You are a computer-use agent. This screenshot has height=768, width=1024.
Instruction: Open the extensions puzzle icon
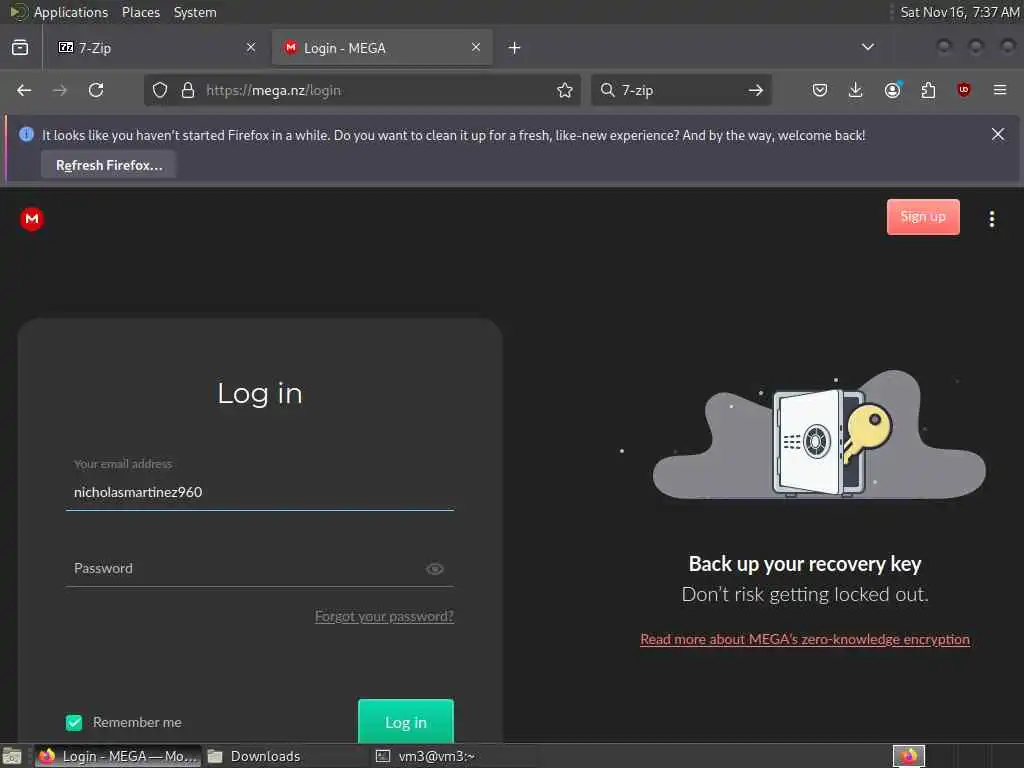[928, 90]
